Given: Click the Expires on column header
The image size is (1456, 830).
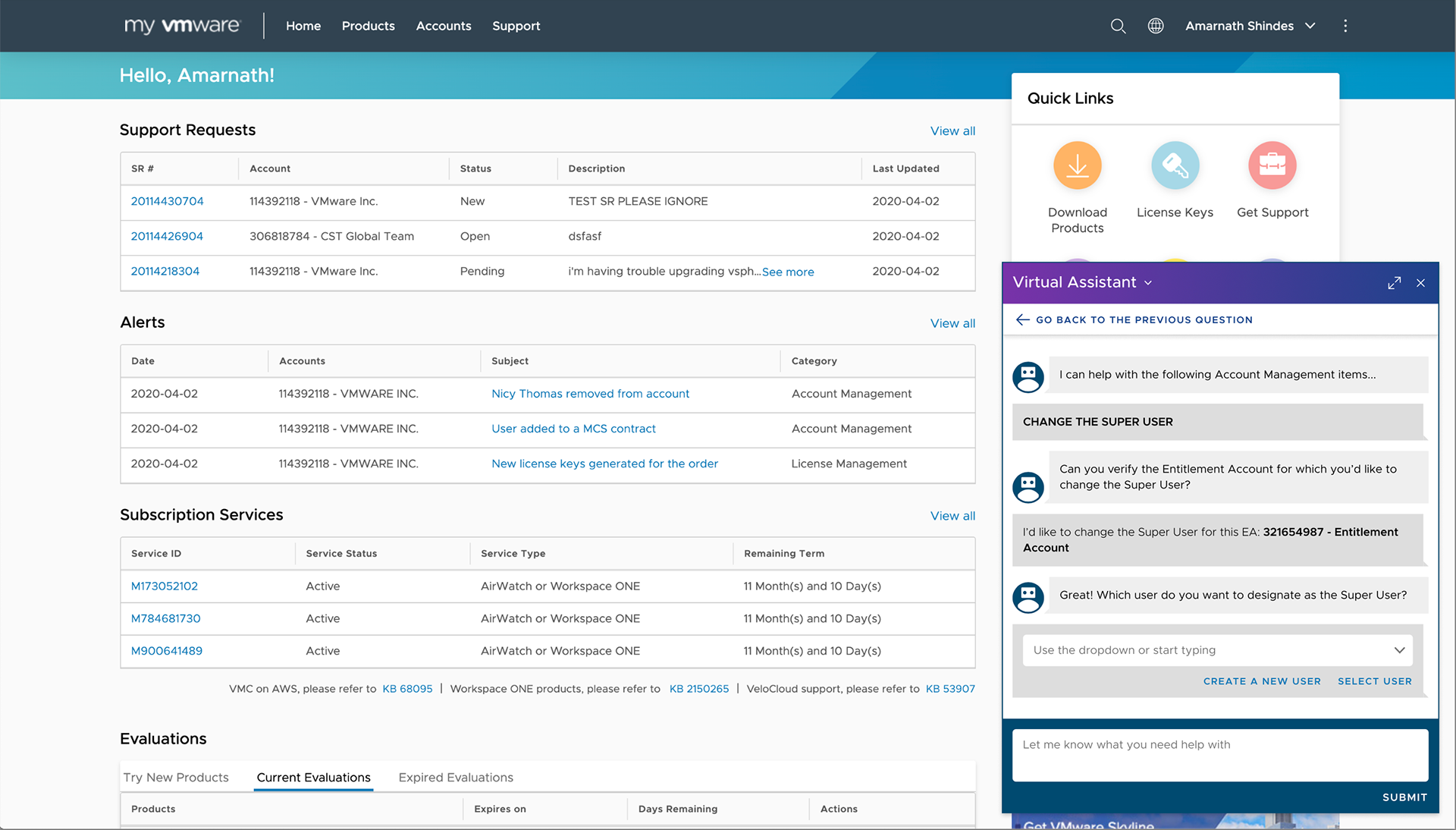Looking at the screenshot, I should 500,809.
